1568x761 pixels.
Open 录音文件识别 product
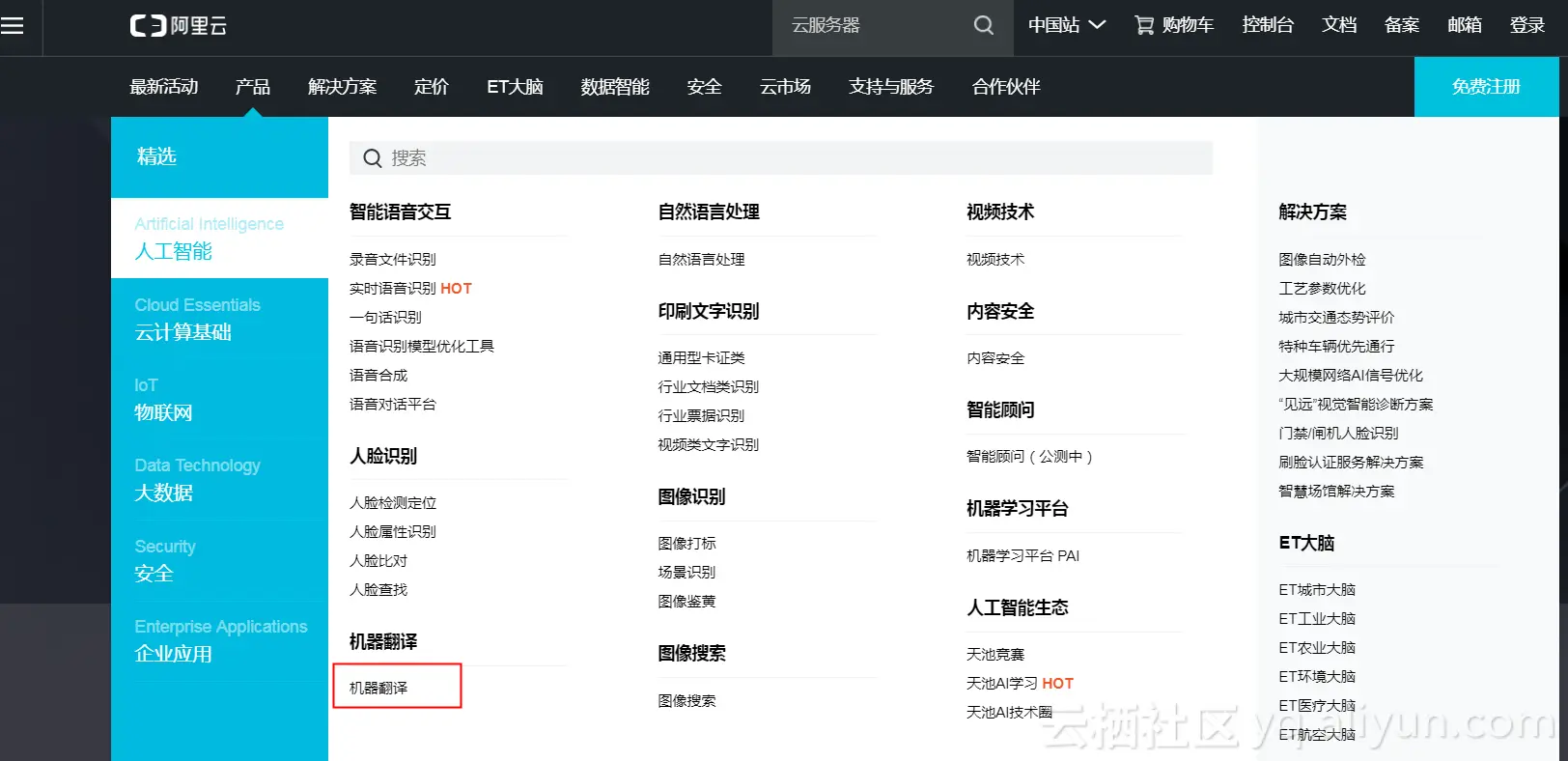[392, 260]
